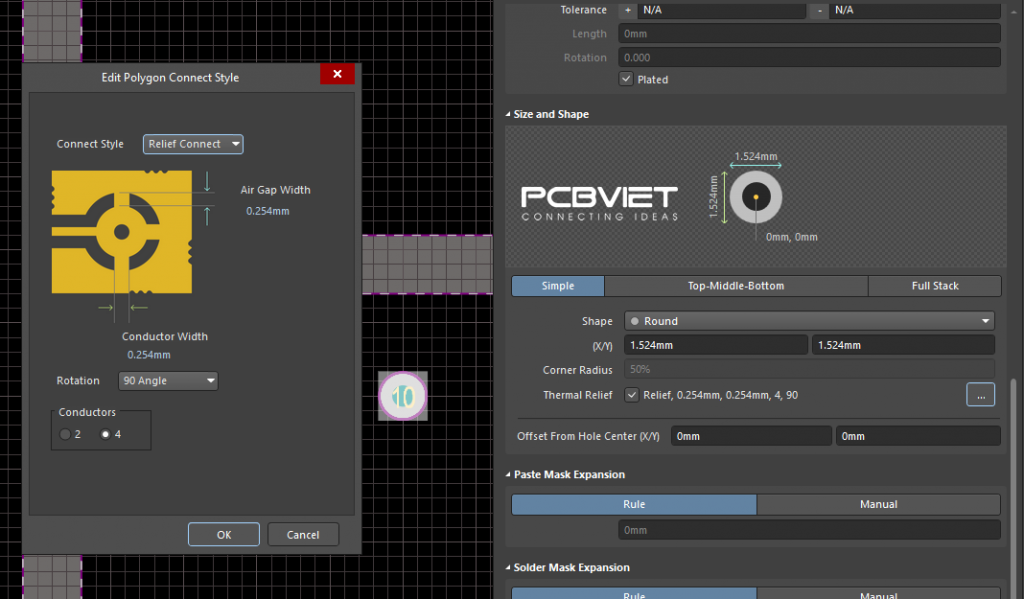Switch to the Top-Middle-Bottom tab
This screenshot has height=599, width=1024.
point(735,286)
